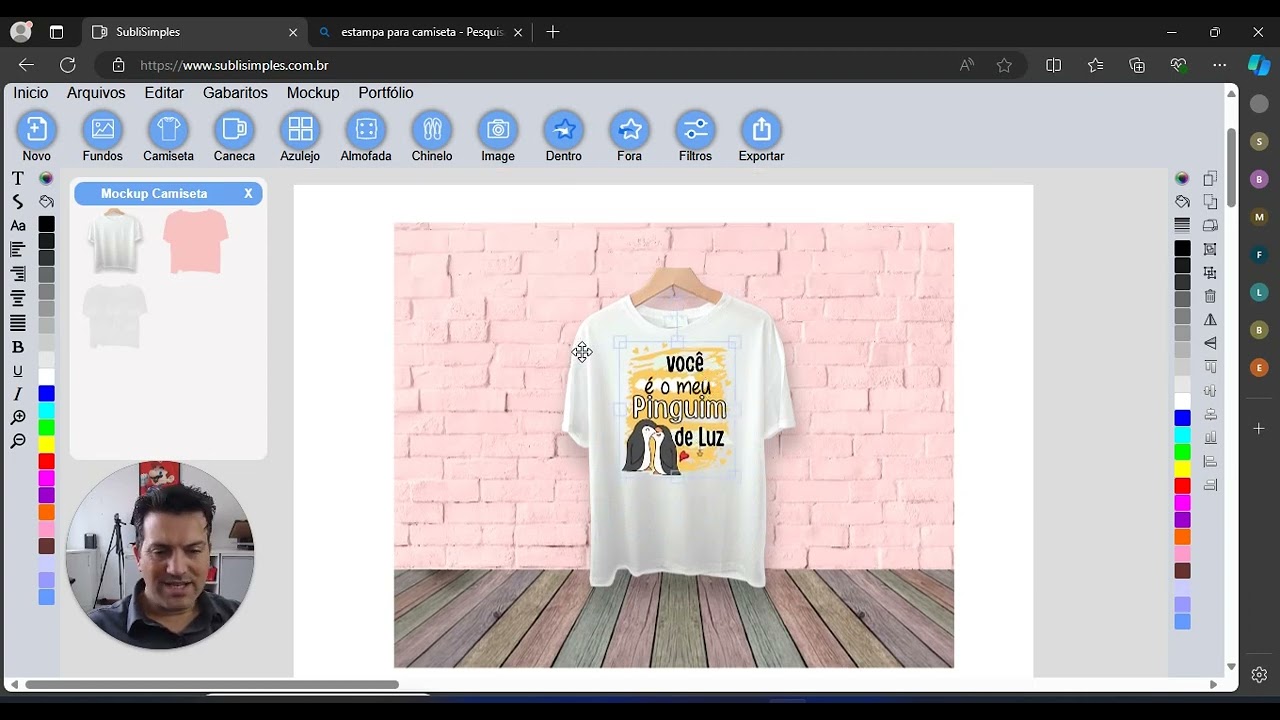Select black swatch in left palette
Image resolution: width=1280 pixels, height=720 pixels.
pyautogui.click(x=46, y=224)
